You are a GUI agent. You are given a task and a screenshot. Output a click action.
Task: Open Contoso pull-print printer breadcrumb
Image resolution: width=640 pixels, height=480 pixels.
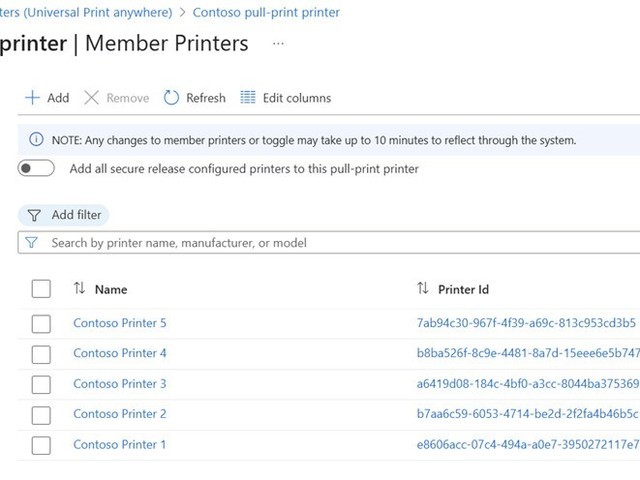tap(266, 13)
